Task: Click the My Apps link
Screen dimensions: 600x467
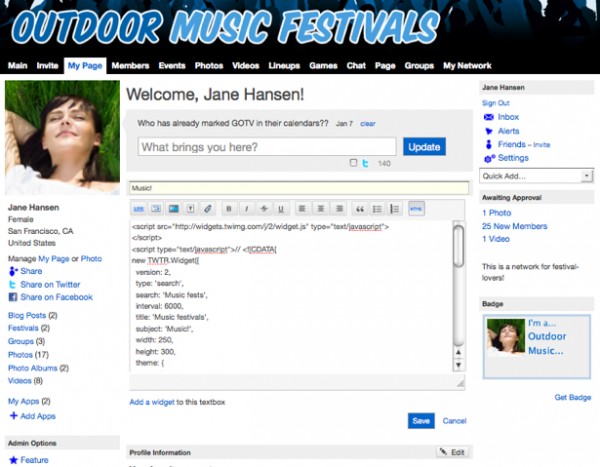Action: (x=23, y=401)
